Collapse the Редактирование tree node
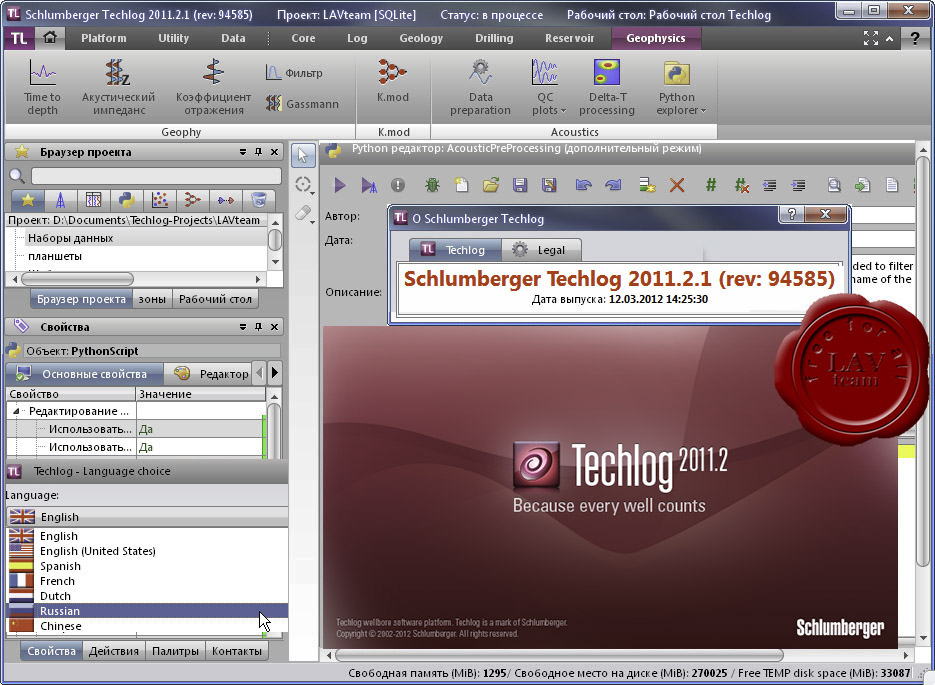The width and height of the screenshot is (935, 685). click(x=16, y=411)
